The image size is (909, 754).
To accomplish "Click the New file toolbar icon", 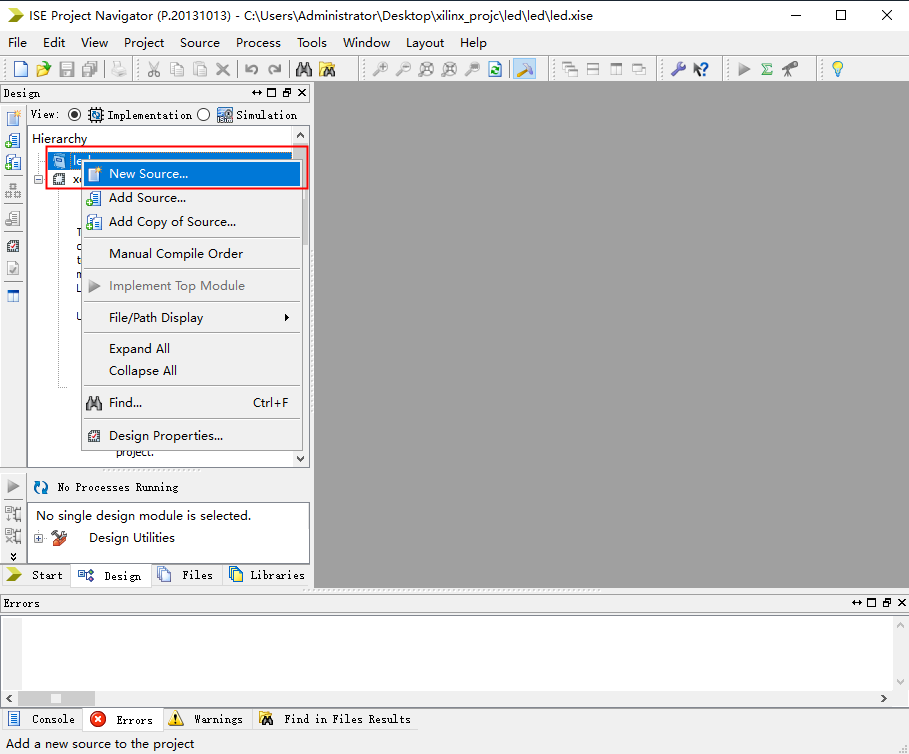I will click(x=21, y=69).
